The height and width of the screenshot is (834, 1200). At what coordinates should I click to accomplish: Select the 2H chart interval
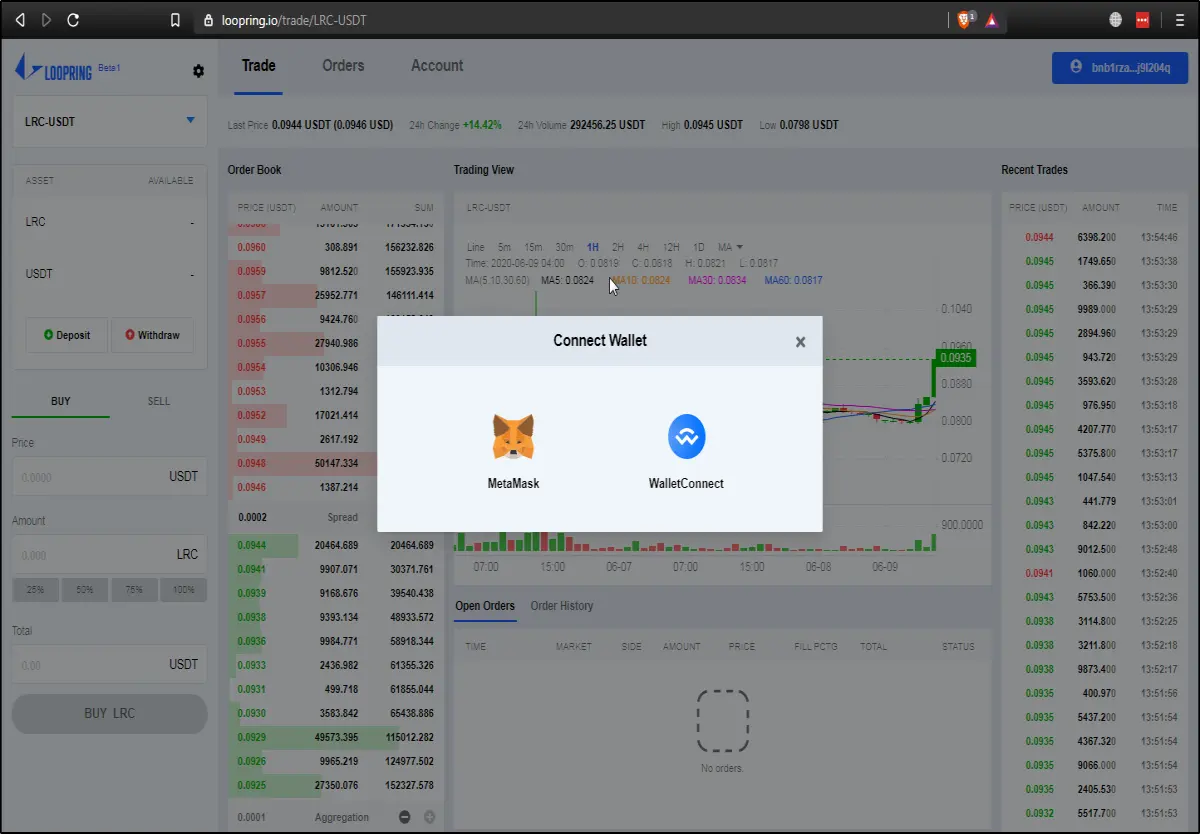618,247
